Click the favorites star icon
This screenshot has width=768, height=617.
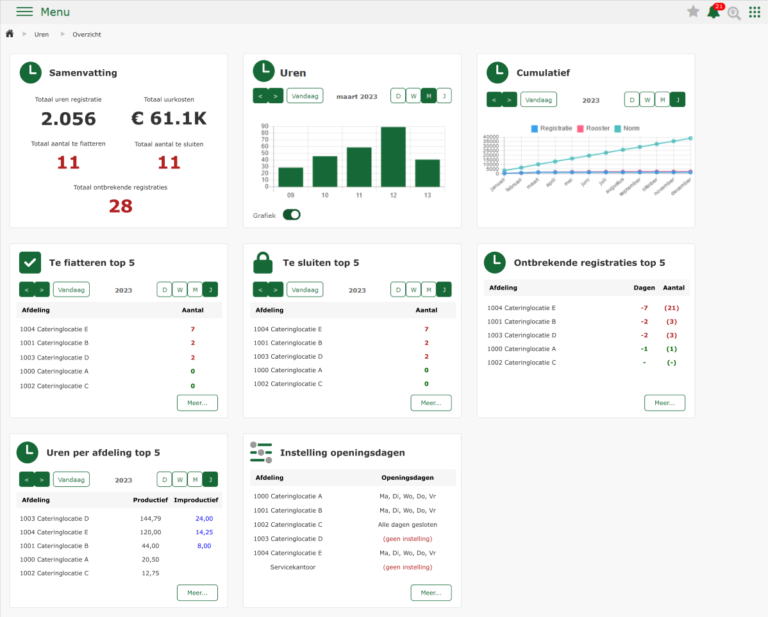(693, 12)
